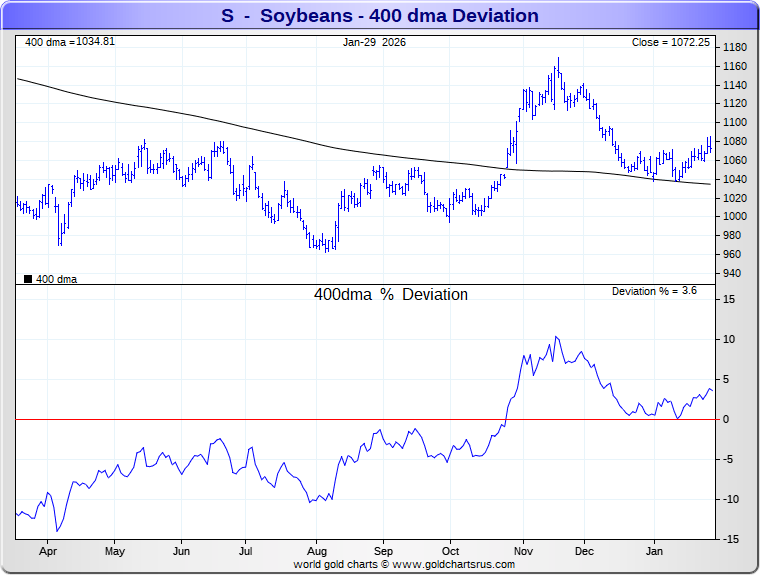Click the 400 dma legend text
The width and height of the screenshot is (760, 575).
pos(56,279)
